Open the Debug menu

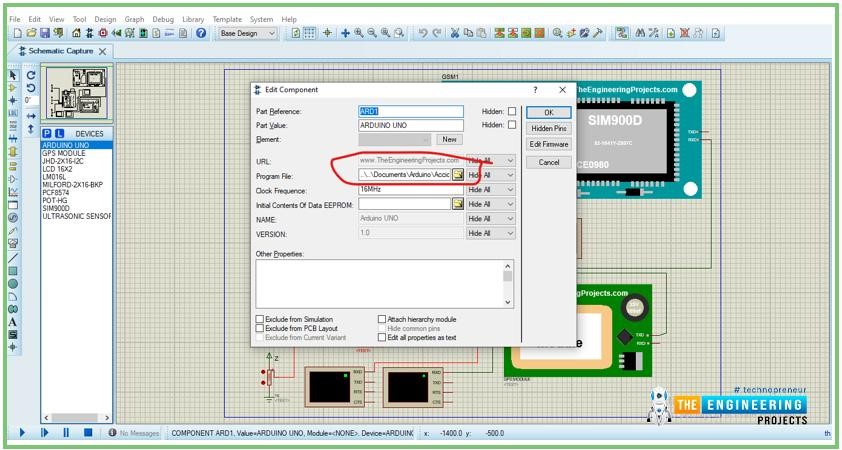tap(163, 19)
